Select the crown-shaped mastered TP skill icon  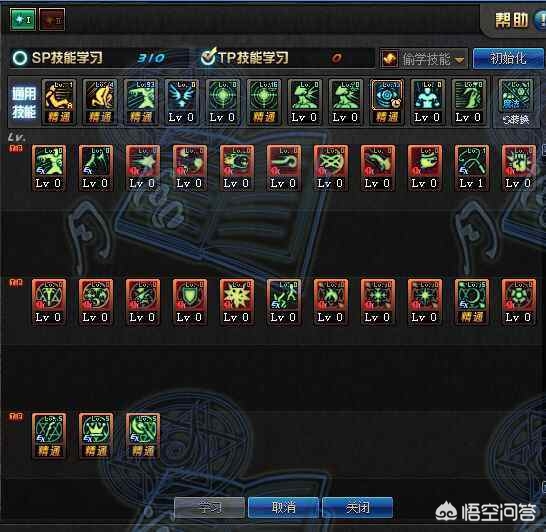(96, 436)
